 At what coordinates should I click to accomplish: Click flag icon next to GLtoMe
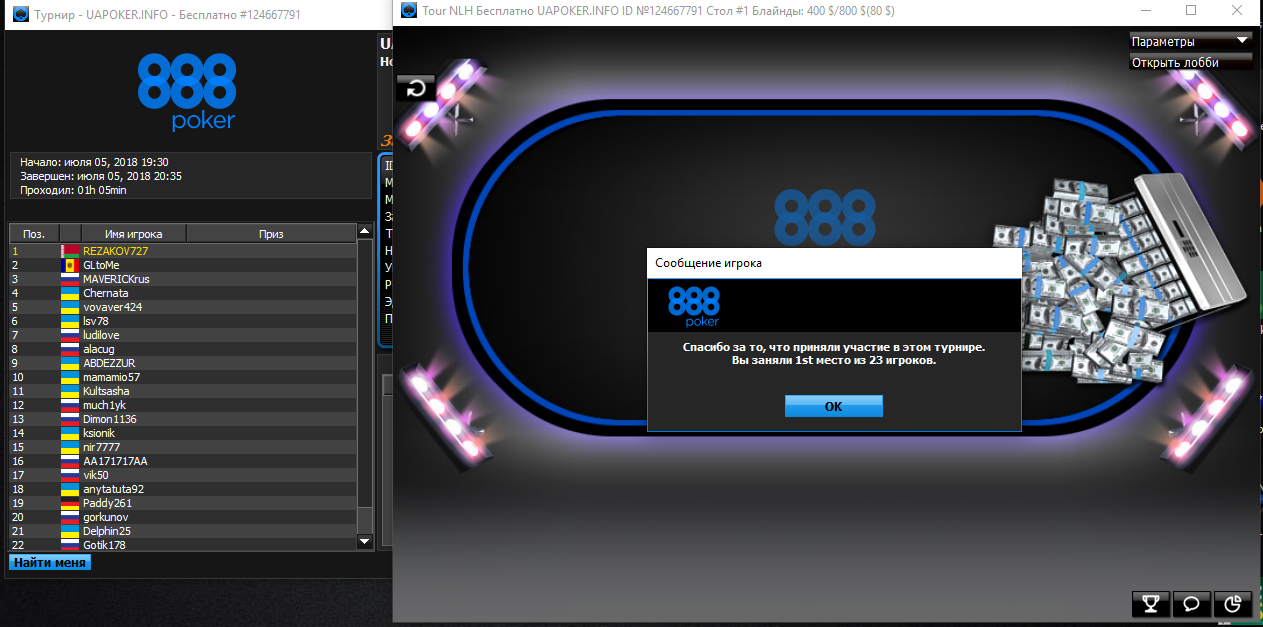pos(70,265)
